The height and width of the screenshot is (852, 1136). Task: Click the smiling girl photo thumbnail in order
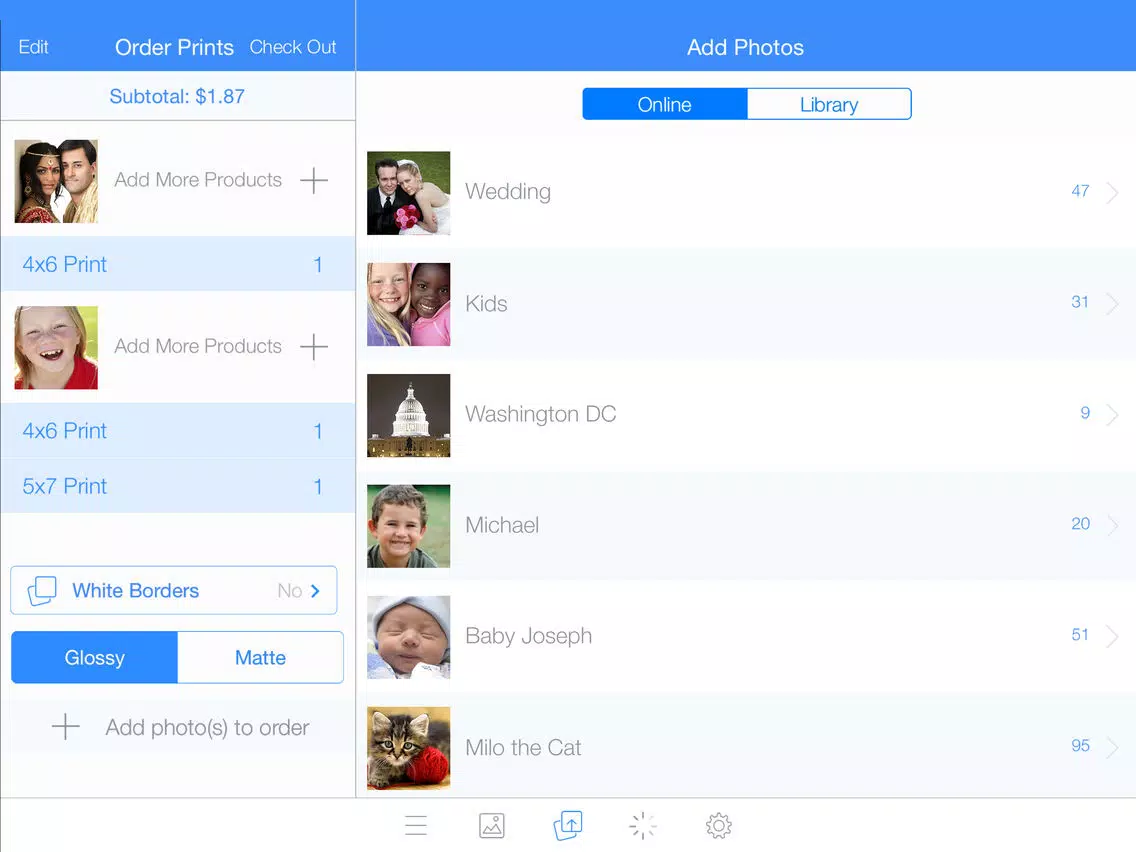pyautogui.click(x=56, y=348)
